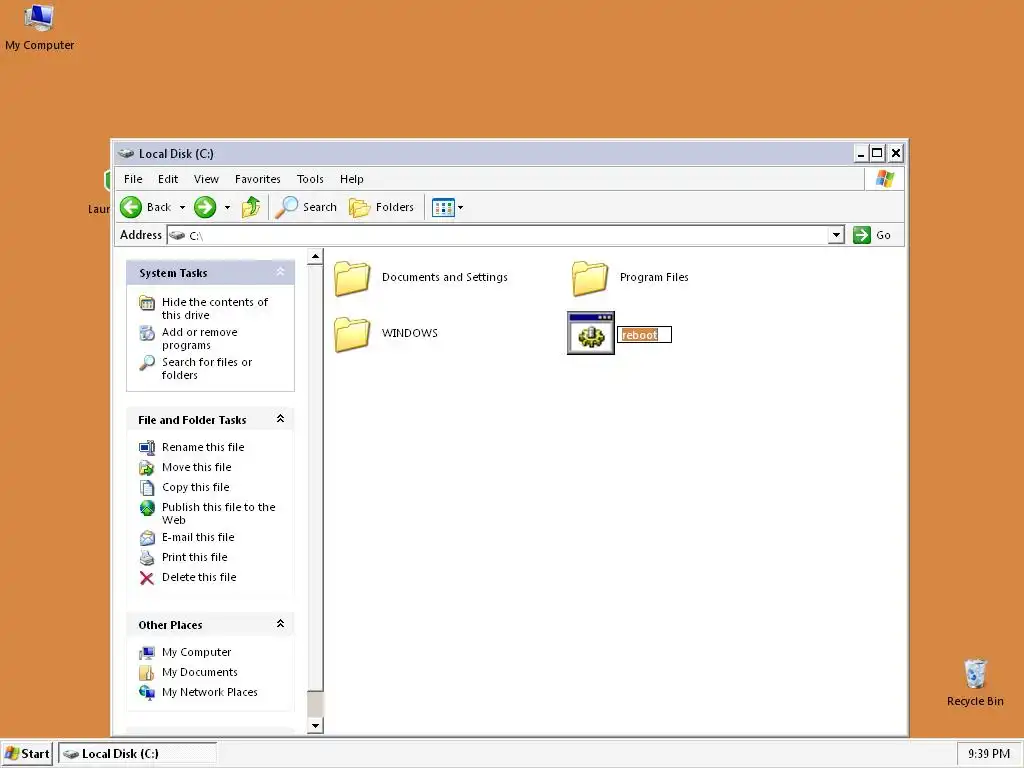Click the My Documents icon in Other Places
This screenshot has height=768, width=1024.
point(147,673)
